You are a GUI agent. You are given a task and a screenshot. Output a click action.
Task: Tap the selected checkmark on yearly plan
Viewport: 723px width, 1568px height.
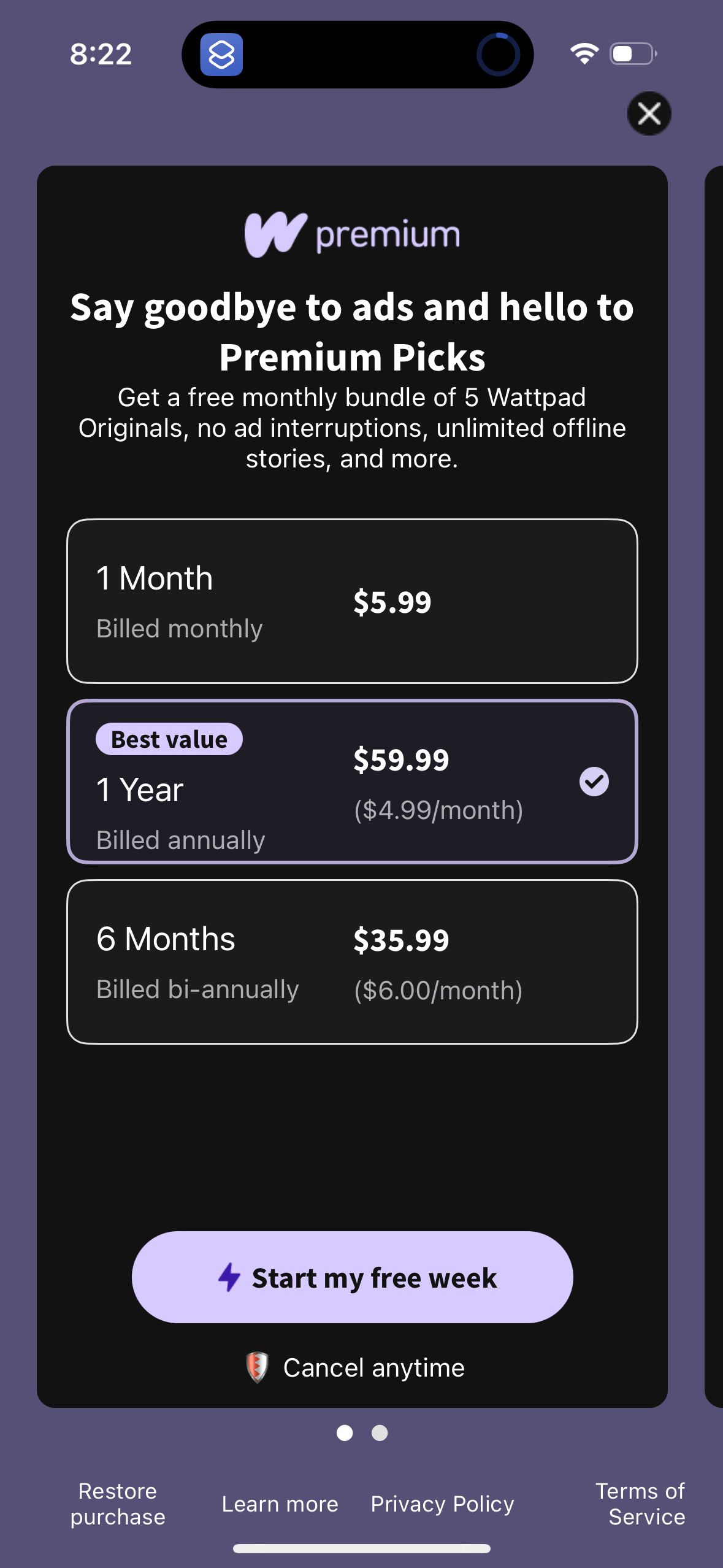coord(594,782)
